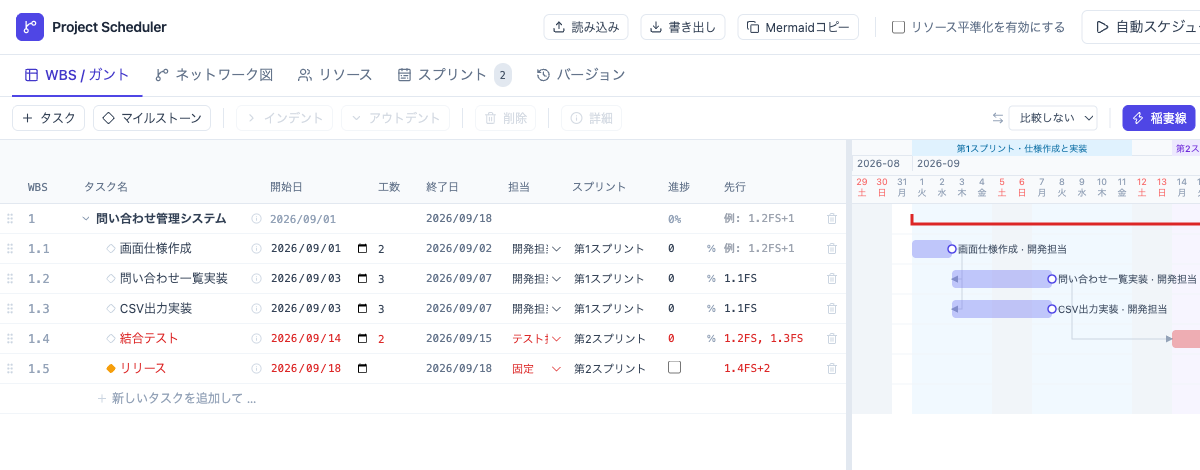The height and width of the screenshot is (470, 1200).
Task: Grab drag handle of row 1.5
Action: pos(10,369)
